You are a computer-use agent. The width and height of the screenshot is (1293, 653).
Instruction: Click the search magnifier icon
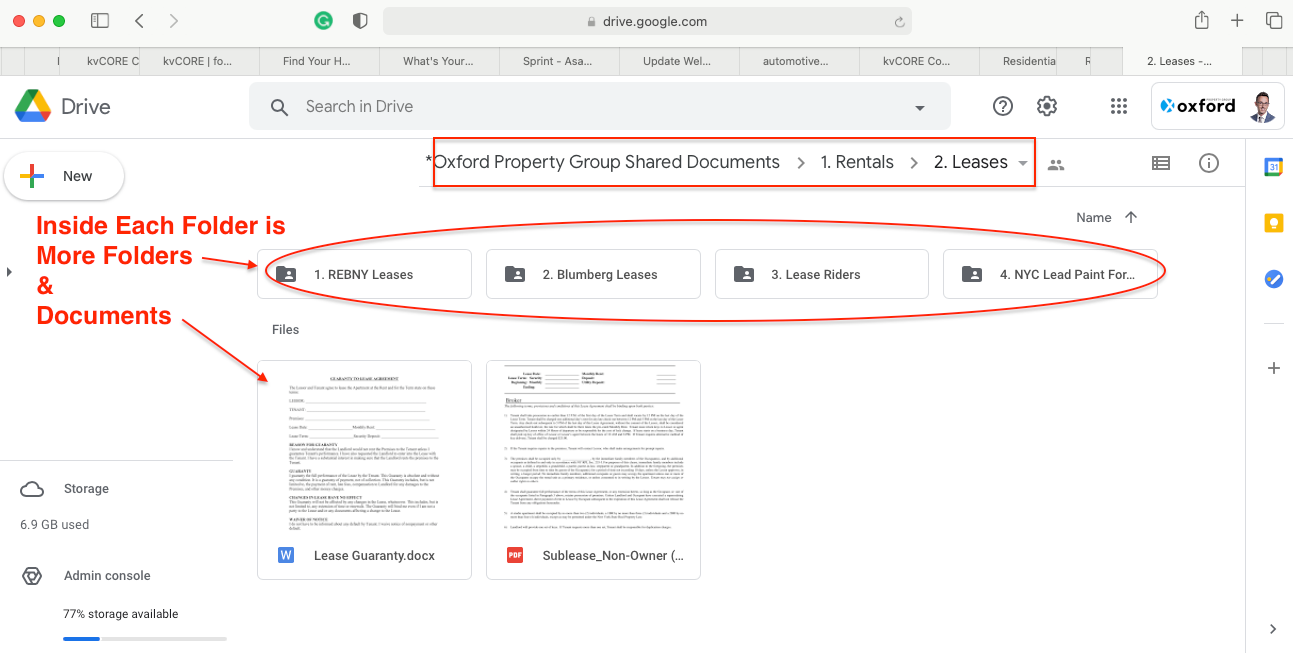tap(280, 107)
